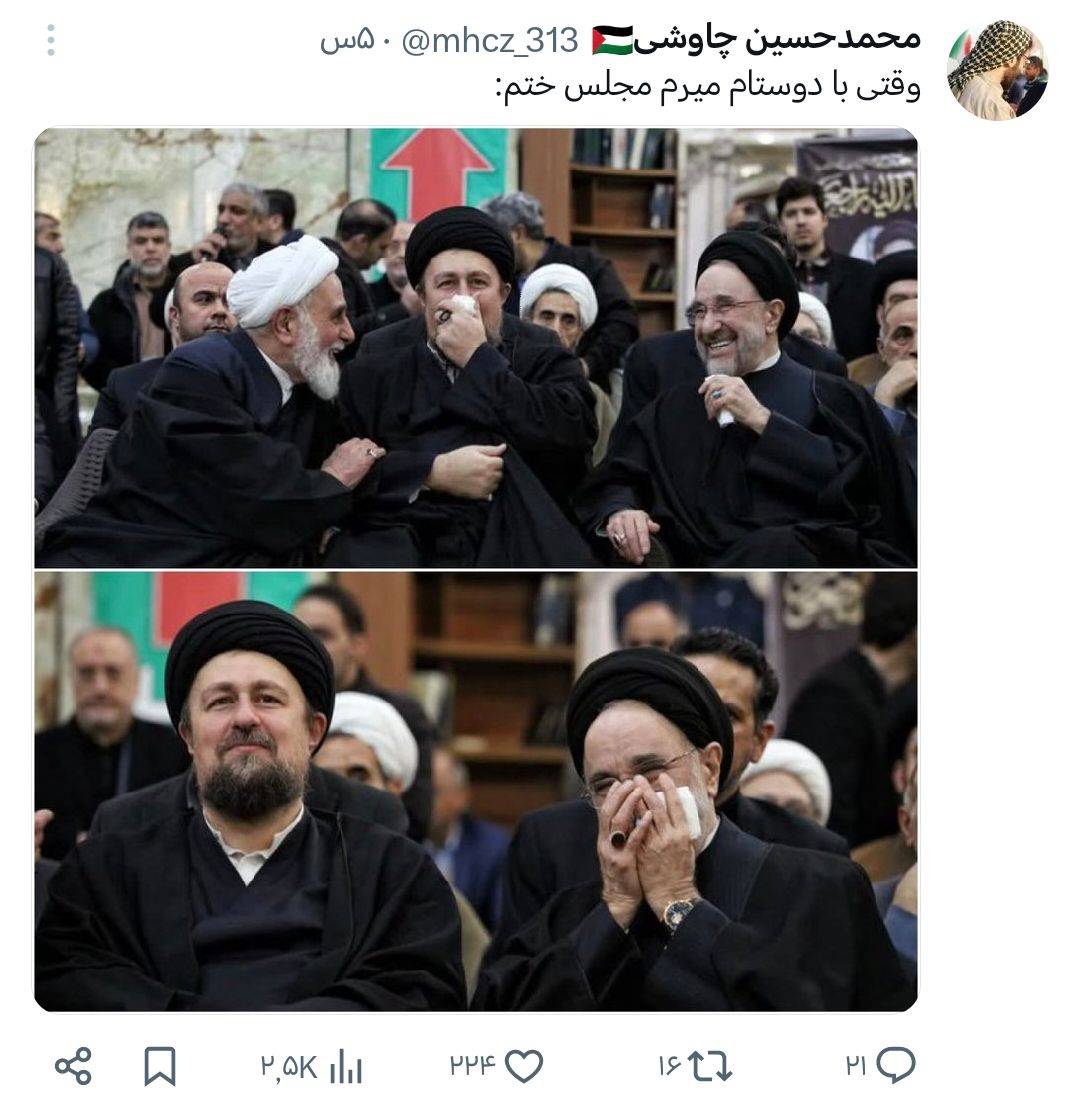This screenshot has width=1080, height=1110.
Task: Open bottom photo of two clerics
Action: click(476, 791)
